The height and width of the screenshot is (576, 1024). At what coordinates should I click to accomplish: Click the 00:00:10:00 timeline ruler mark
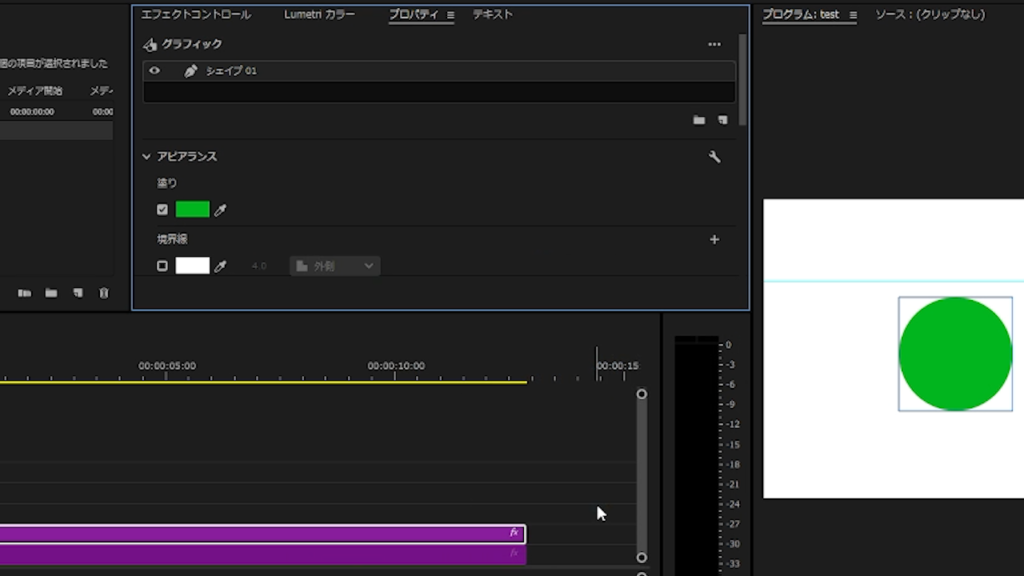click(x=396, y=366)
